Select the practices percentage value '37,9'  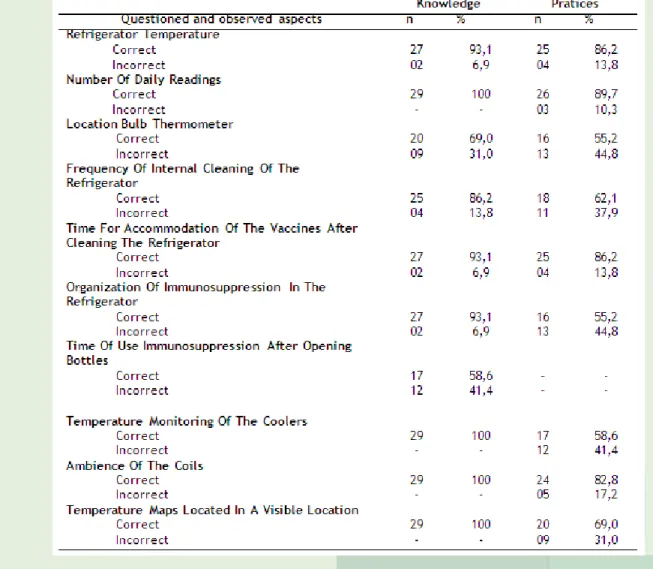pos(606,213)
